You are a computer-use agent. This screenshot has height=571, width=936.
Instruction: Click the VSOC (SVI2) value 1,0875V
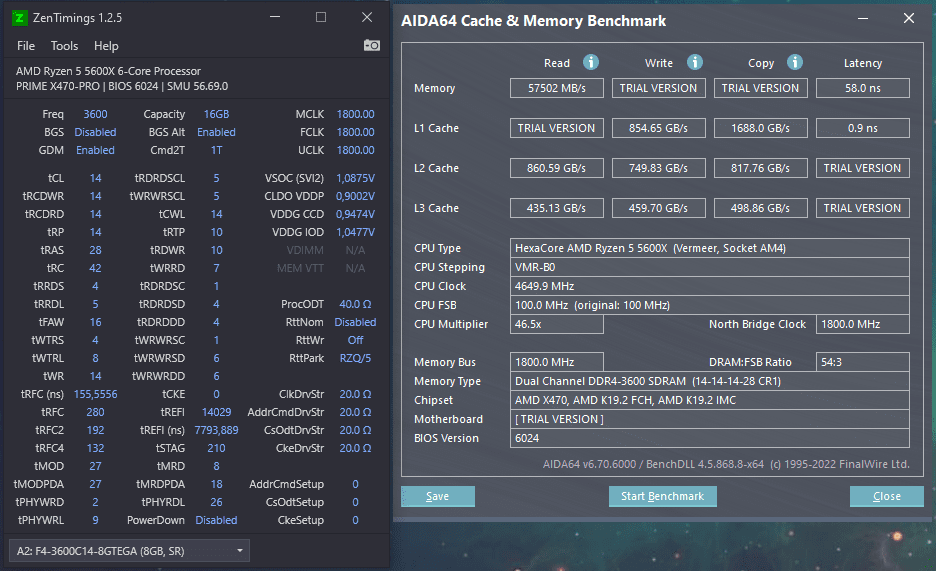[x=355, y=178]
